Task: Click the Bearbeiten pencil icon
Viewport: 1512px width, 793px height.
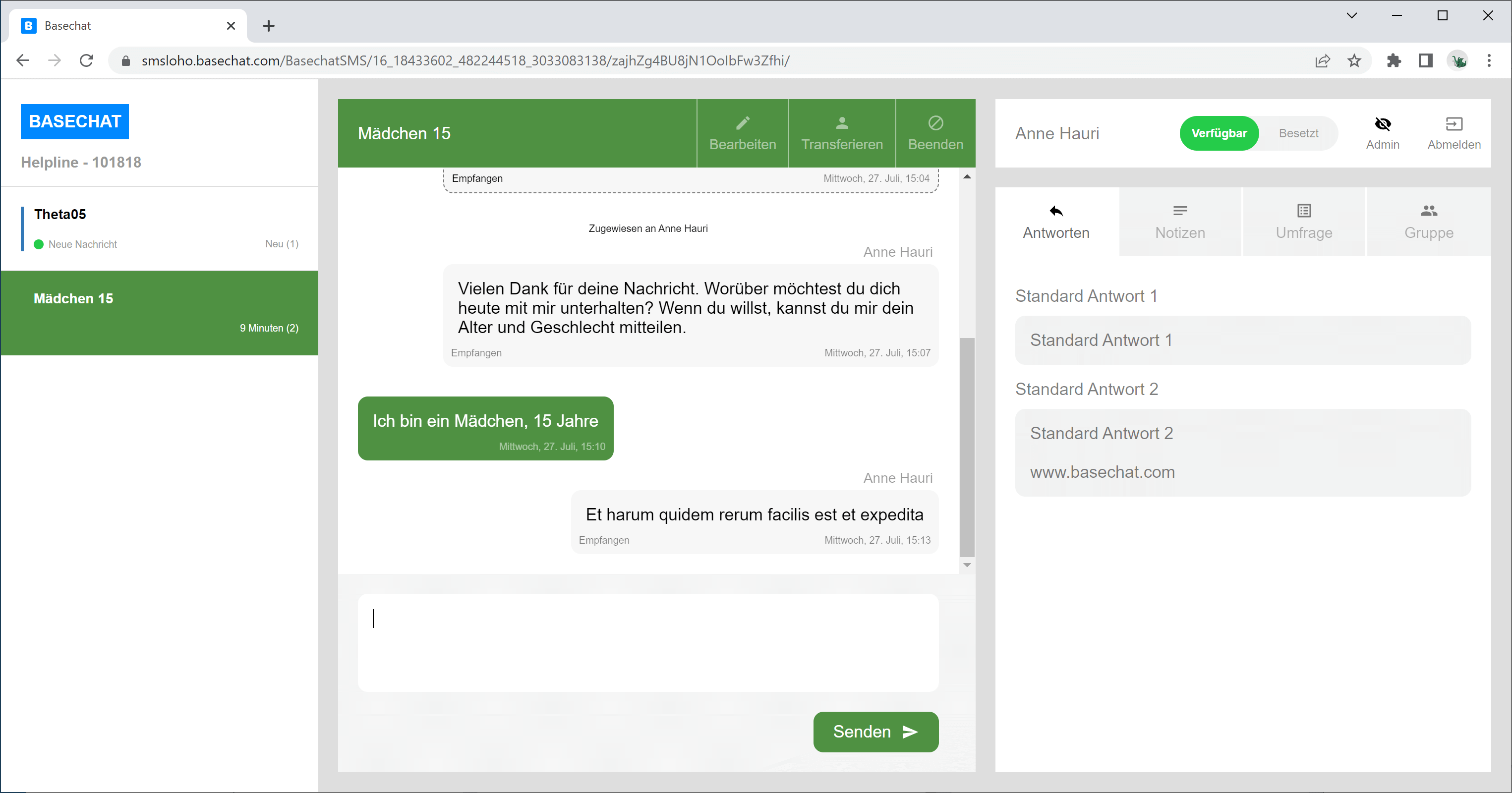Action: [x=743, y=123]
